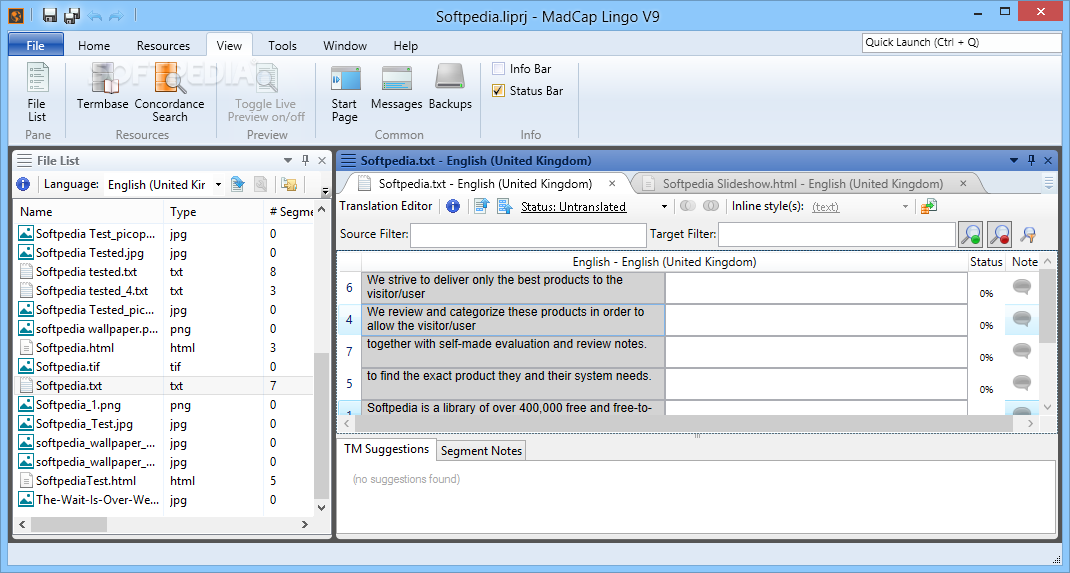This screenshot has width=1070, height=573.
Task: Click target cell for segment 6
Action: (x=816, y=288)
